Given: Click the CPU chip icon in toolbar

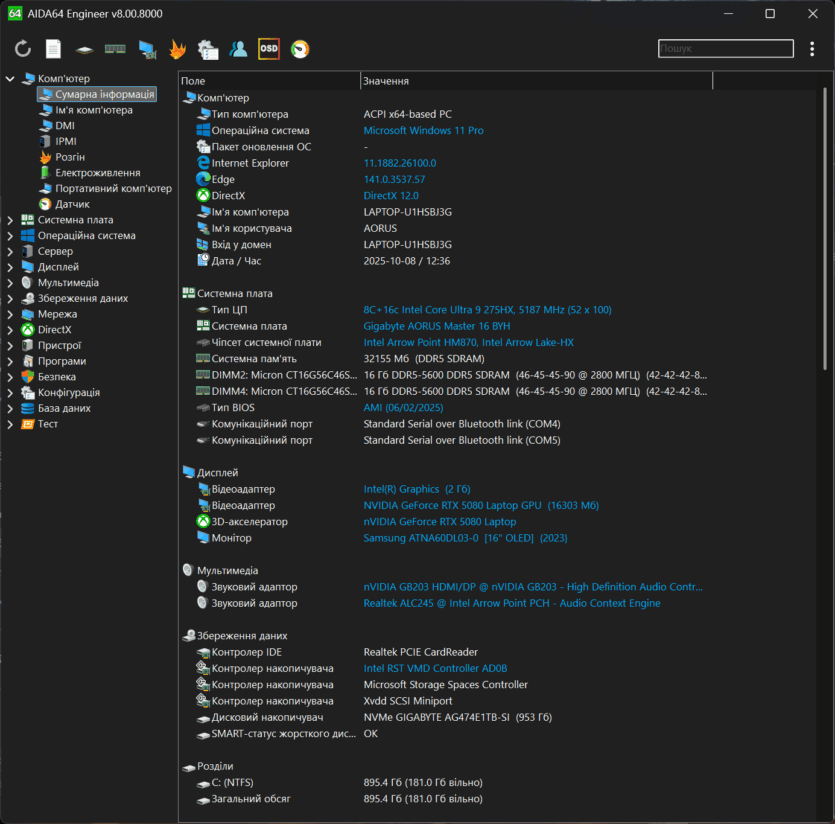Looking at the screenshot, I should (x=85, y=49).
